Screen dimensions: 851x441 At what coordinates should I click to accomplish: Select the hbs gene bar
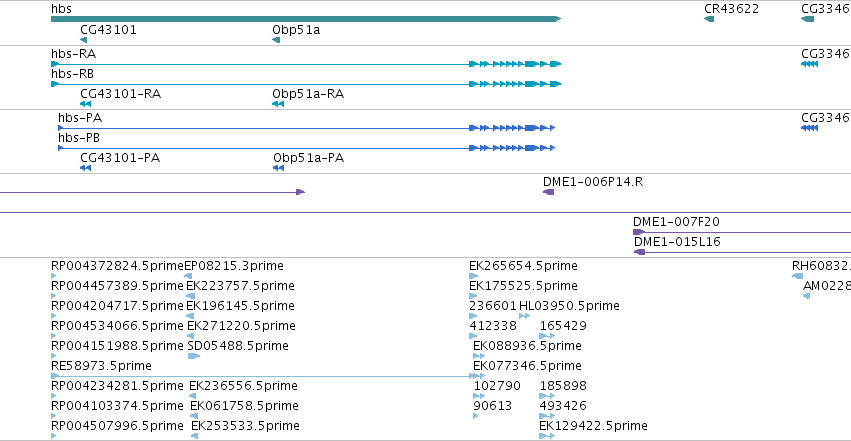coord(306,19)
